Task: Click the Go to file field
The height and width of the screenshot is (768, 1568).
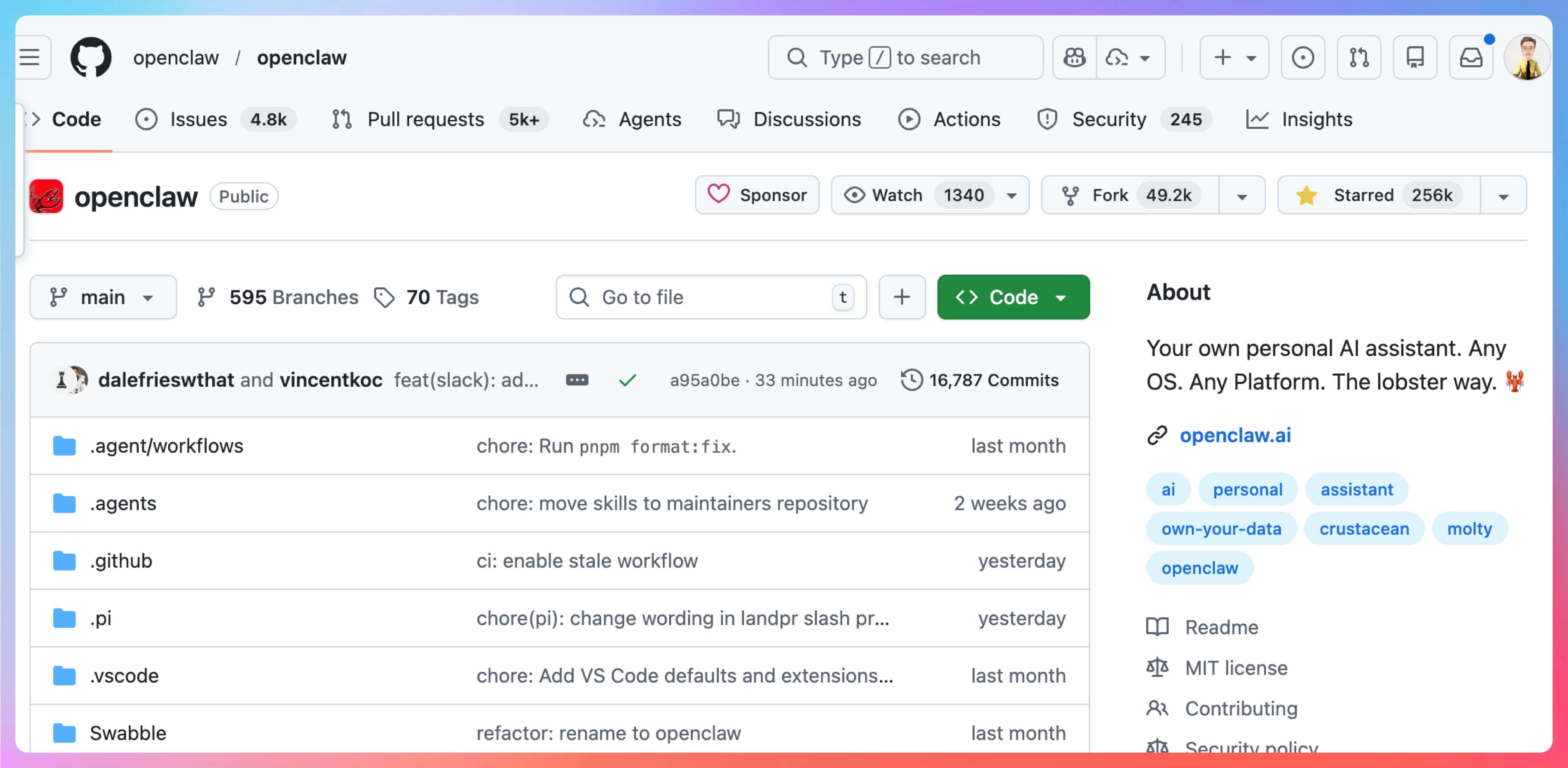Action: coord(710,297)
